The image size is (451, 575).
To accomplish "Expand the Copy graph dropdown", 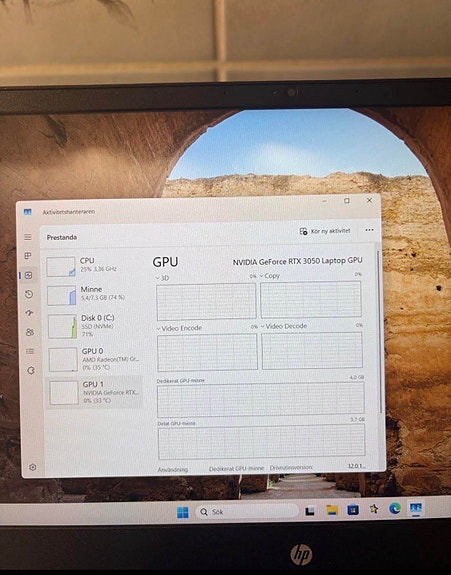I will 270,276.
